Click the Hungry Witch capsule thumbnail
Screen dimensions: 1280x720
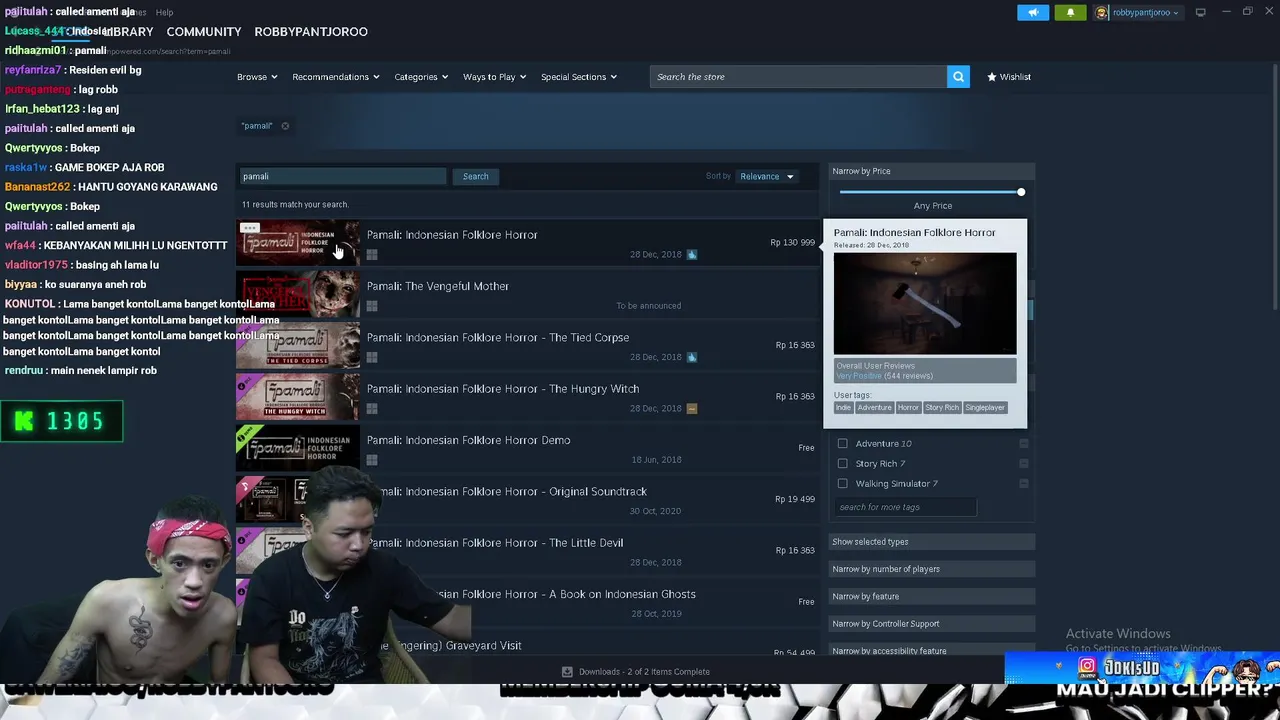tap(297, 398)
